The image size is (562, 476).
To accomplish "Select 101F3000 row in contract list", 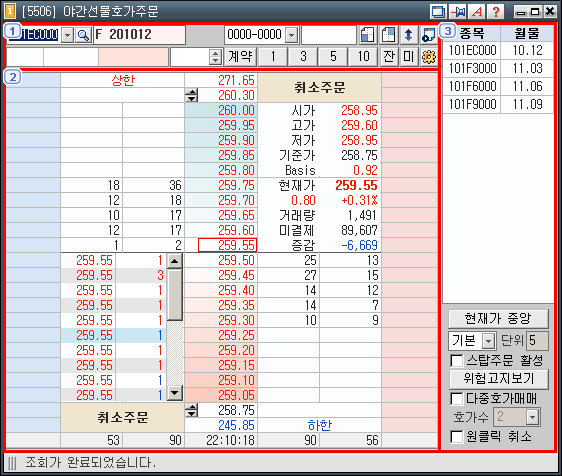I will click(498, 68).
